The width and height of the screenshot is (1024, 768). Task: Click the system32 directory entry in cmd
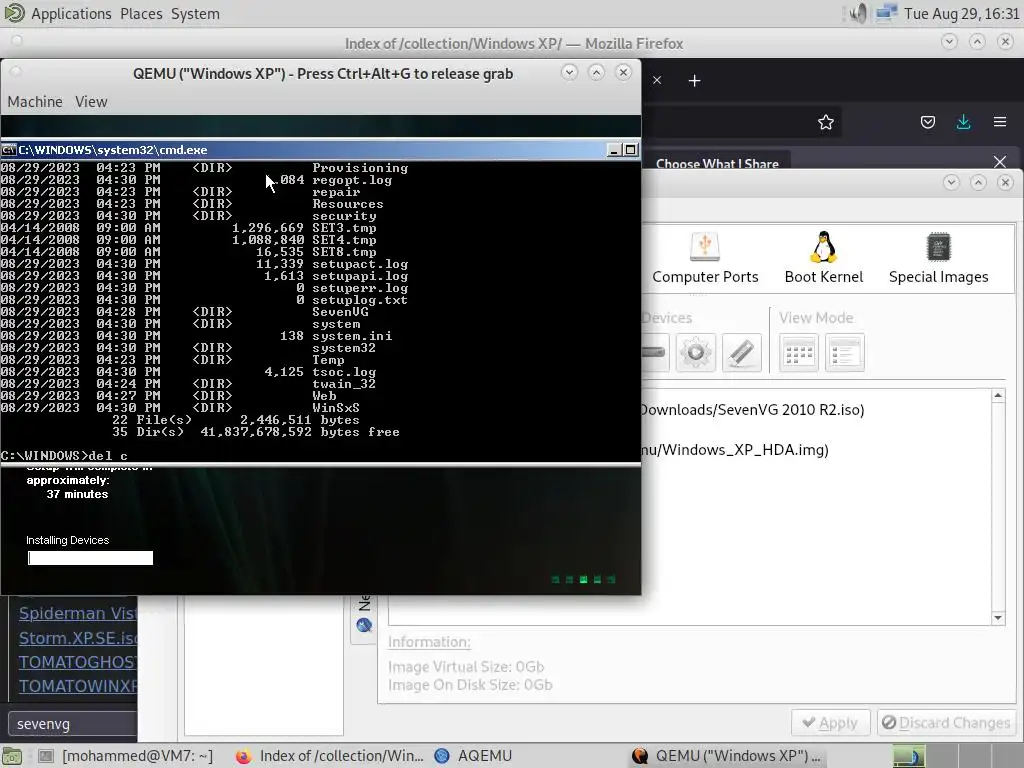344,348
